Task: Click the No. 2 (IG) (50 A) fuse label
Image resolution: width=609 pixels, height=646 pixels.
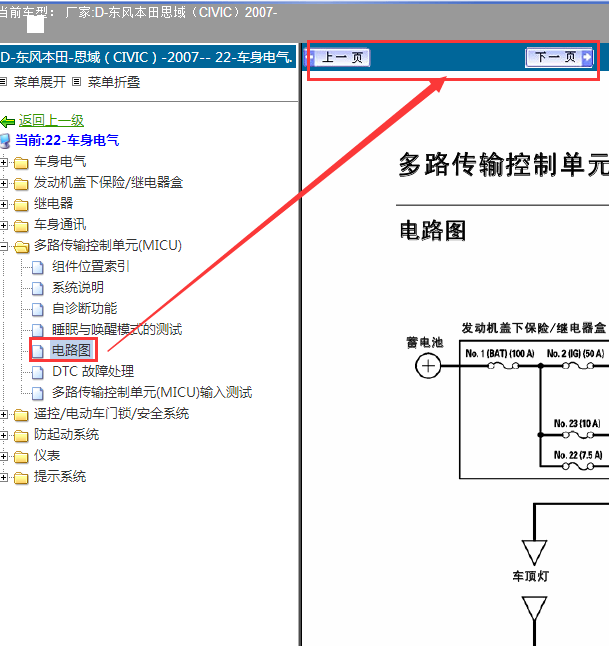Action: (x=576, y=353)
